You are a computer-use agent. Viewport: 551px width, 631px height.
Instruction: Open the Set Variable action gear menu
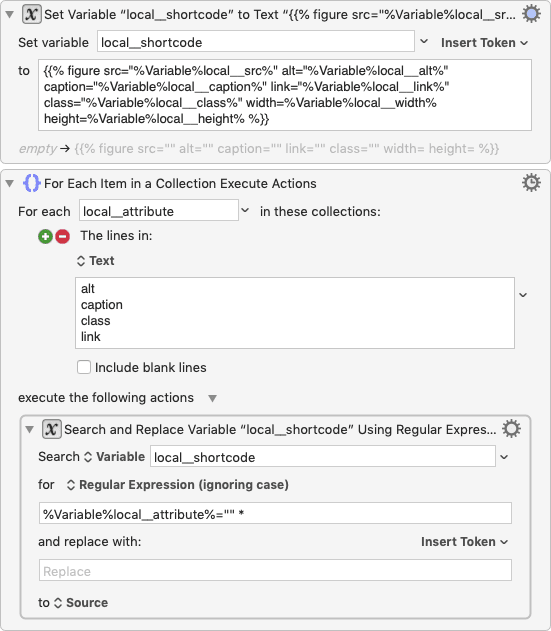531,14
